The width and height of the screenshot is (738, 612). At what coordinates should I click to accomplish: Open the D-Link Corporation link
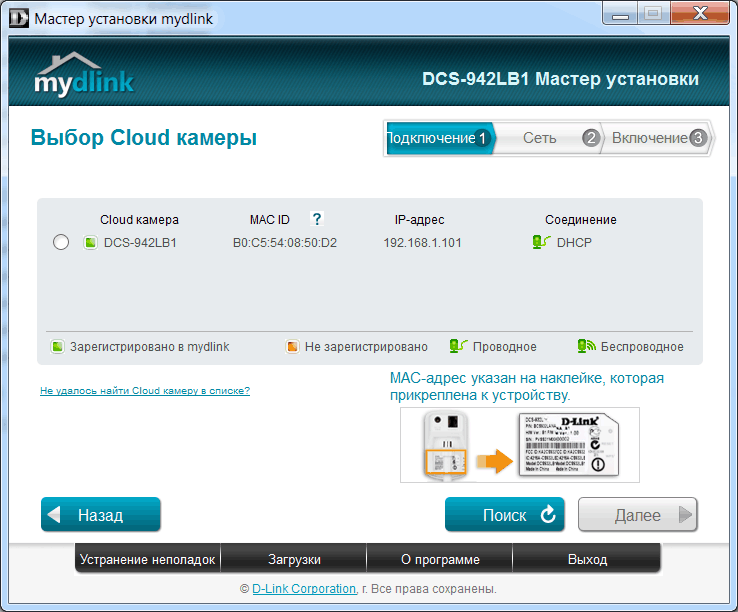[x=304, y=589]
